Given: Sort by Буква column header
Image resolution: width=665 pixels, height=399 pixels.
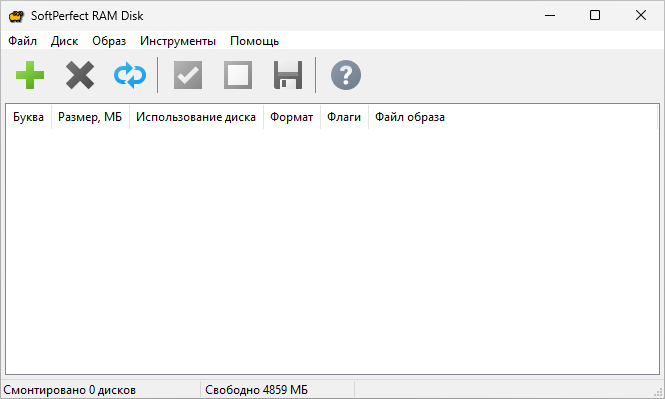Looking at the screenshot, I should click(x=28, y=117).
